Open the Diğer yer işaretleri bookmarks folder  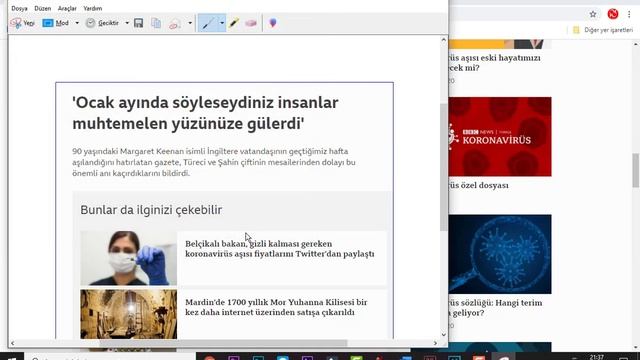click(x=603, y=30)
